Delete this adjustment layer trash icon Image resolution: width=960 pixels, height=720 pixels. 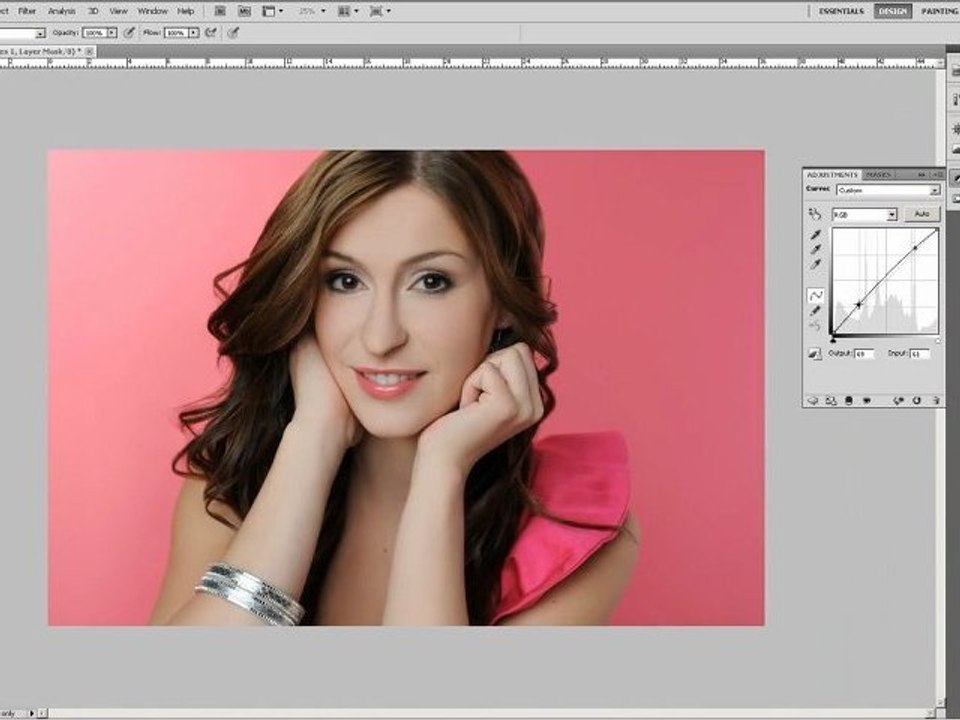coord(936,401)
